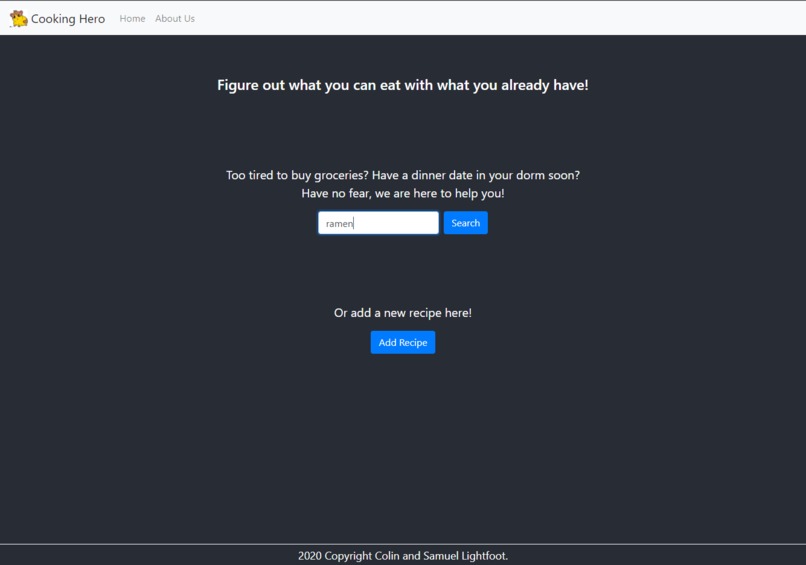Click the Cooking Hero logo icon
806x565 pixels.
[19, 19]
